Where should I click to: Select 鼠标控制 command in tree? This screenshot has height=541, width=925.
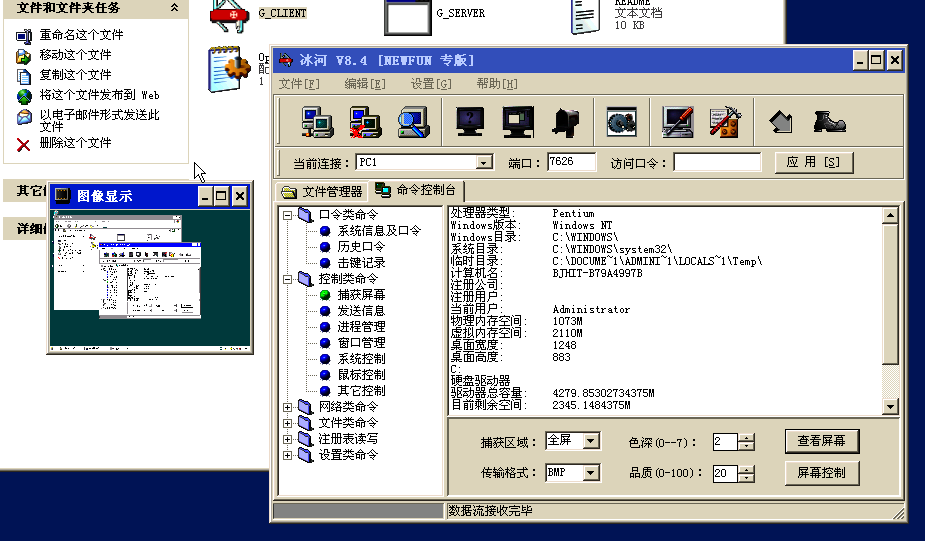tap(361, 375)
